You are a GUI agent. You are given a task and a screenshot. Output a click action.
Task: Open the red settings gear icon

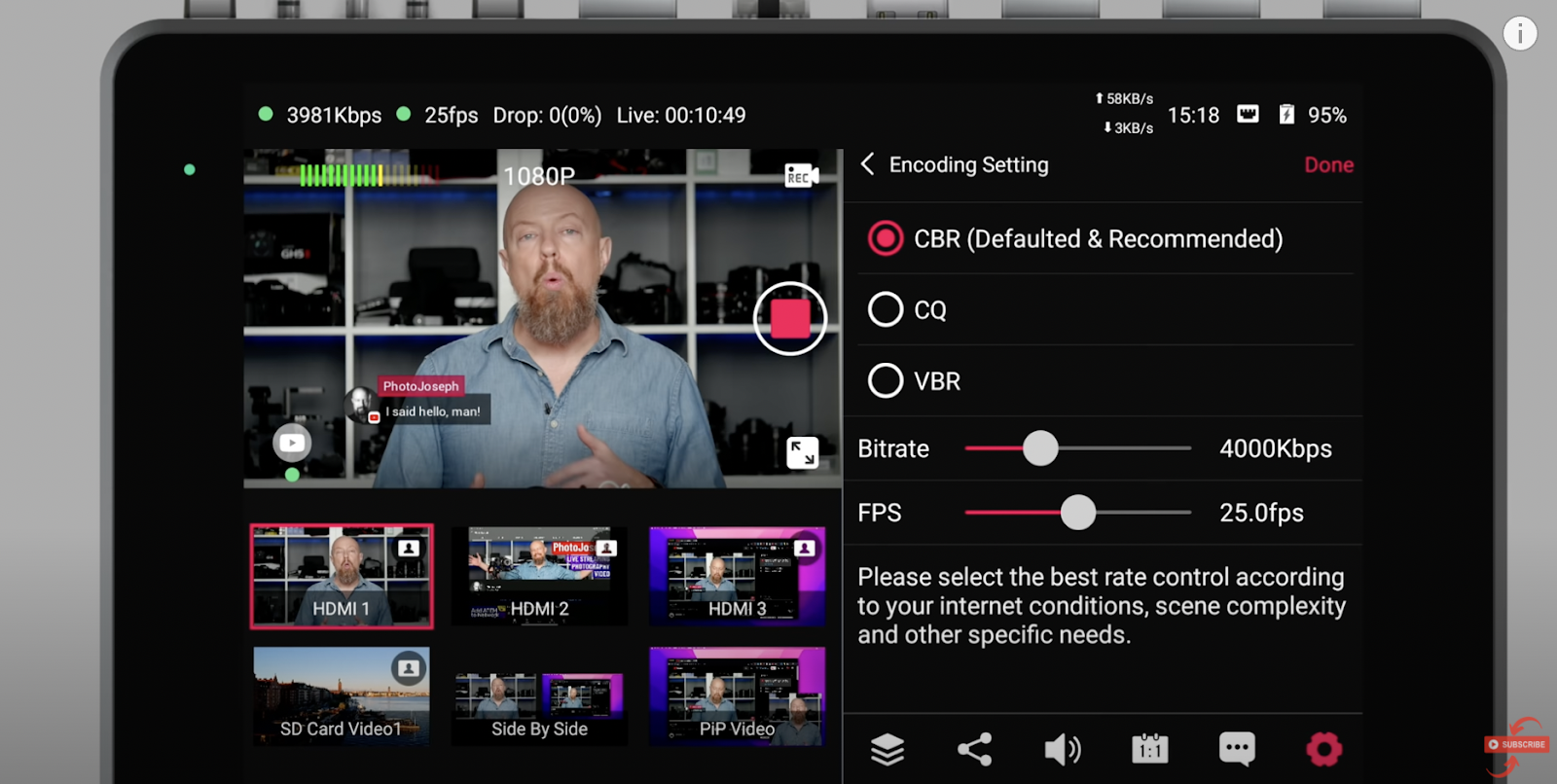pyautogui.click(x=1324, y=749)
